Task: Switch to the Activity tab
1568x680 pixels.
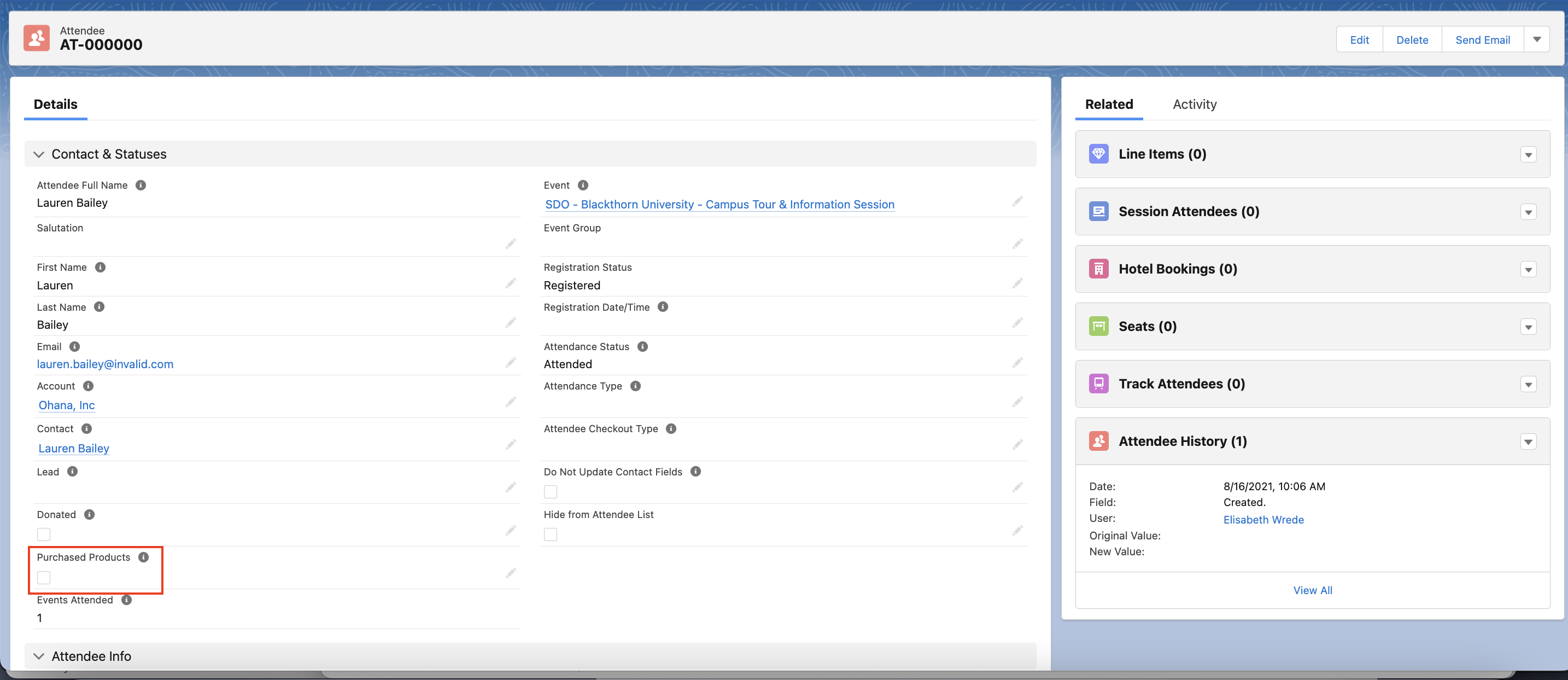Action: click(x=1194, y=104)
